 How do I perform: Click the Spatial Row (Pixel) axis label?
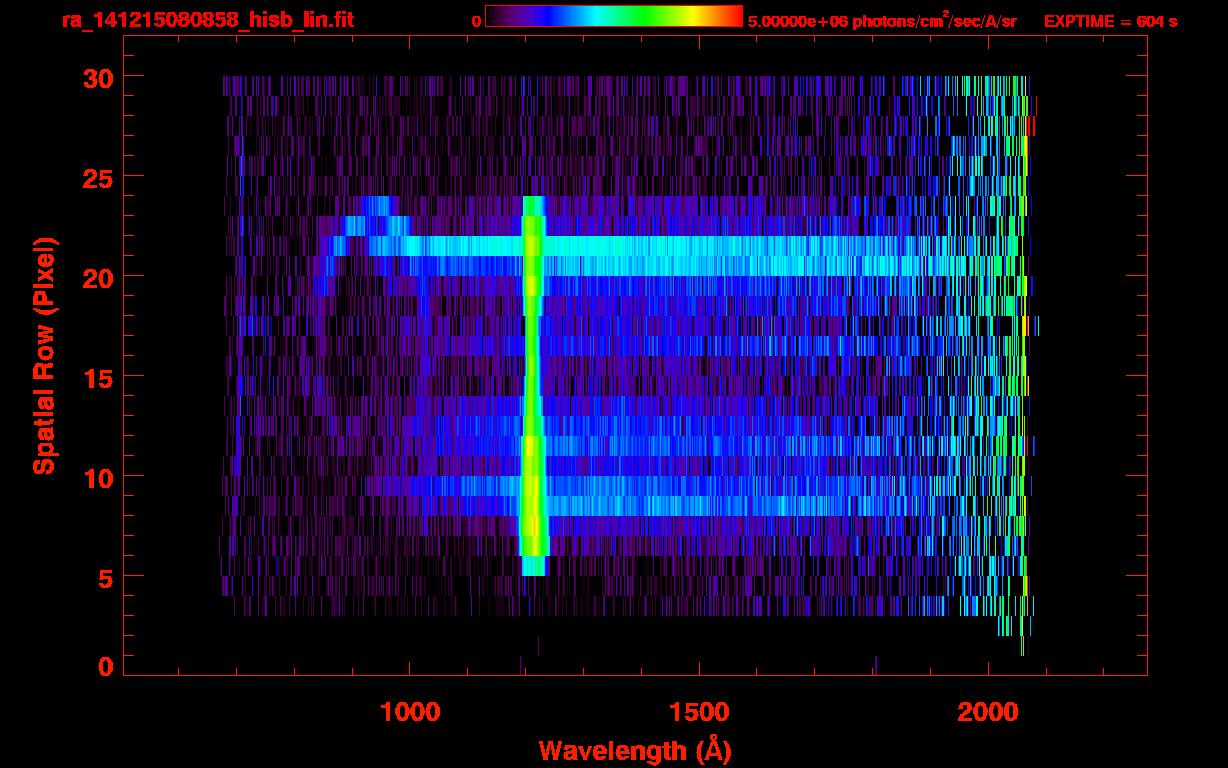click(44, 355)
